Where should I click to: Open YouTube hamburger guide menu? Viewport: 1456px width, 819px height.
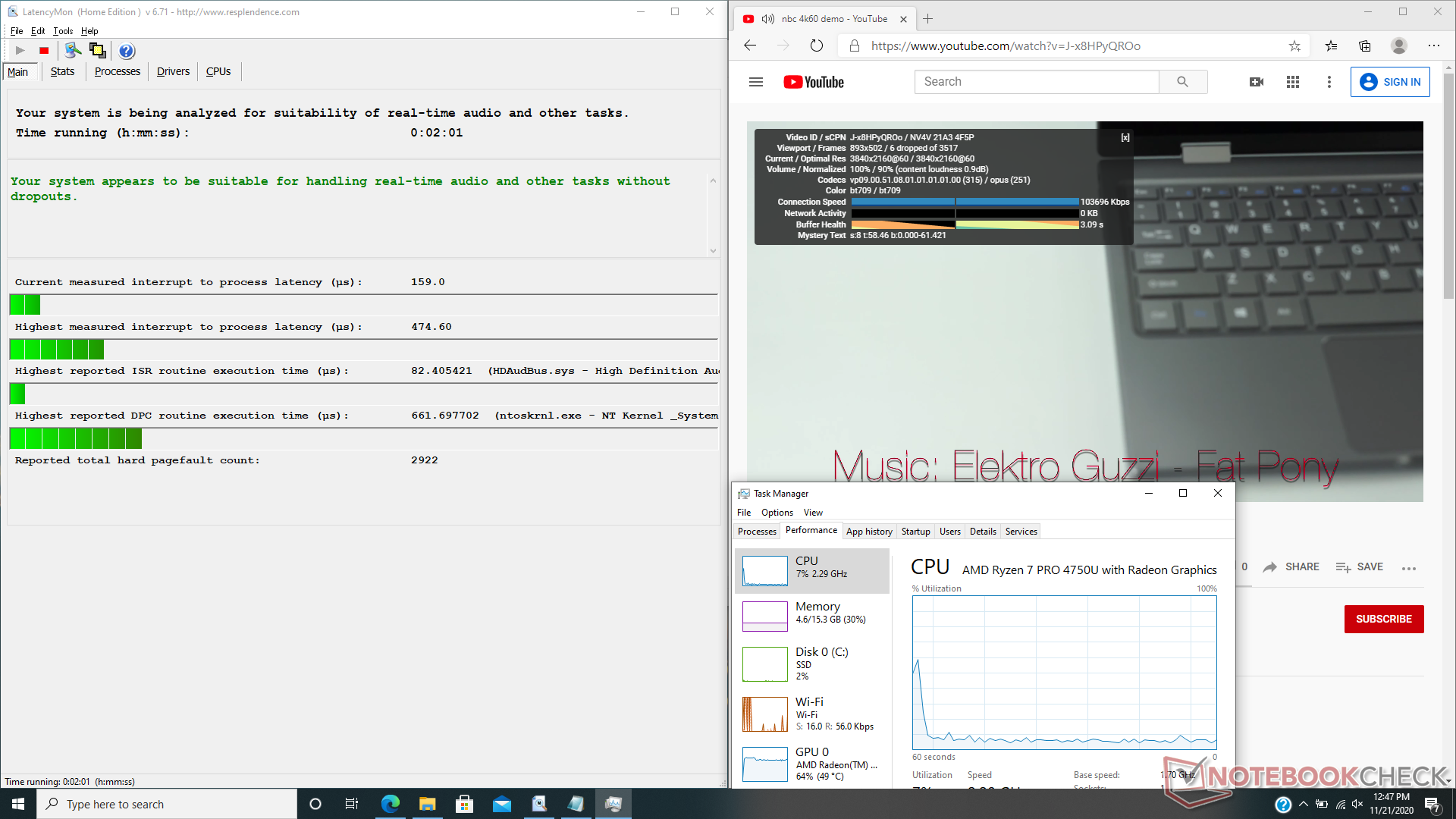755,82
